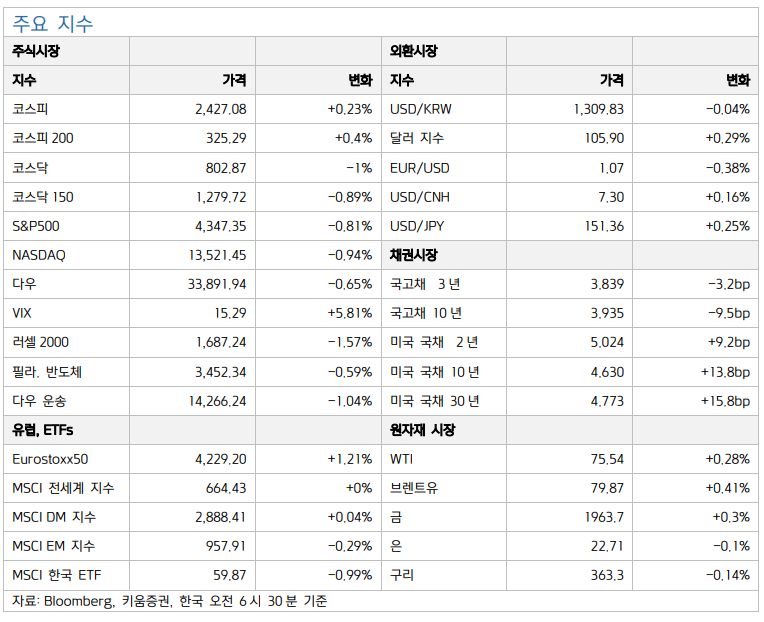Click the MSCI EM 지수 label
Screen dimensions: 764x622
[x=53, y=546]
